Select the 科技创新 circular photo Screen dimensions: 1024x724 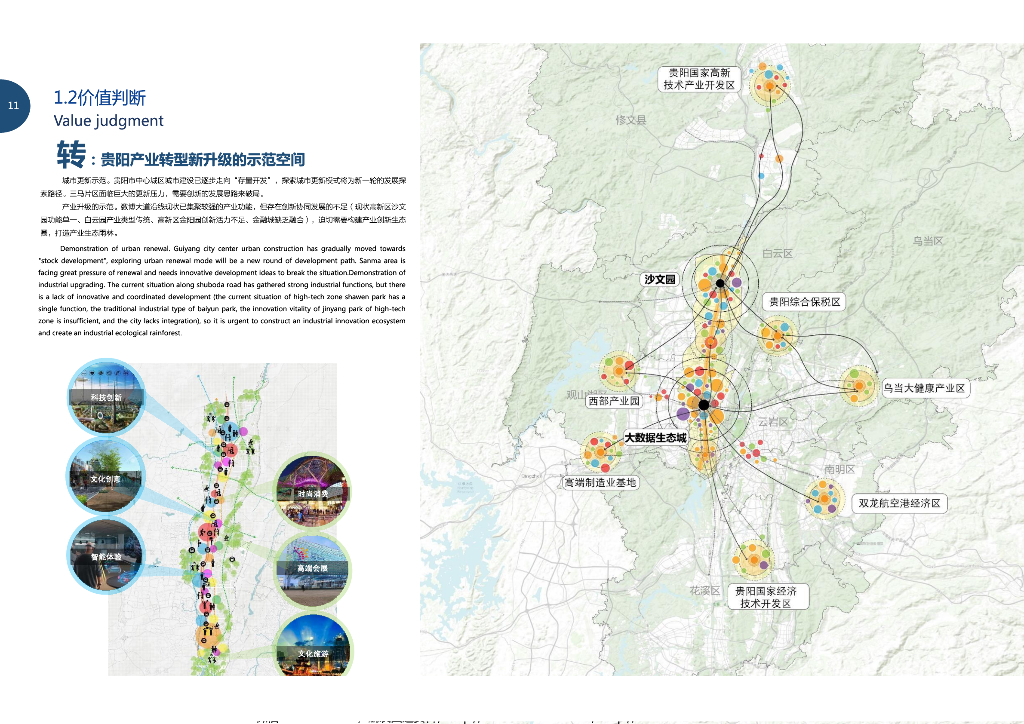106,397
